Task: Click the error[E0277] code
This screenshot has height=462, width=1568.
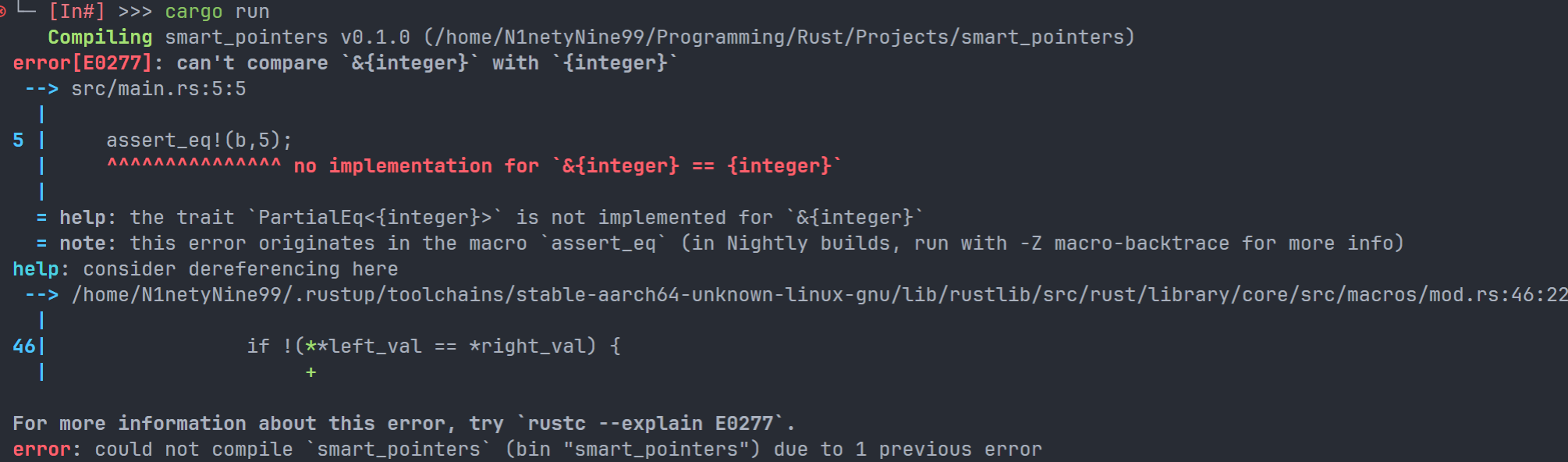Action: pos(83,63)
